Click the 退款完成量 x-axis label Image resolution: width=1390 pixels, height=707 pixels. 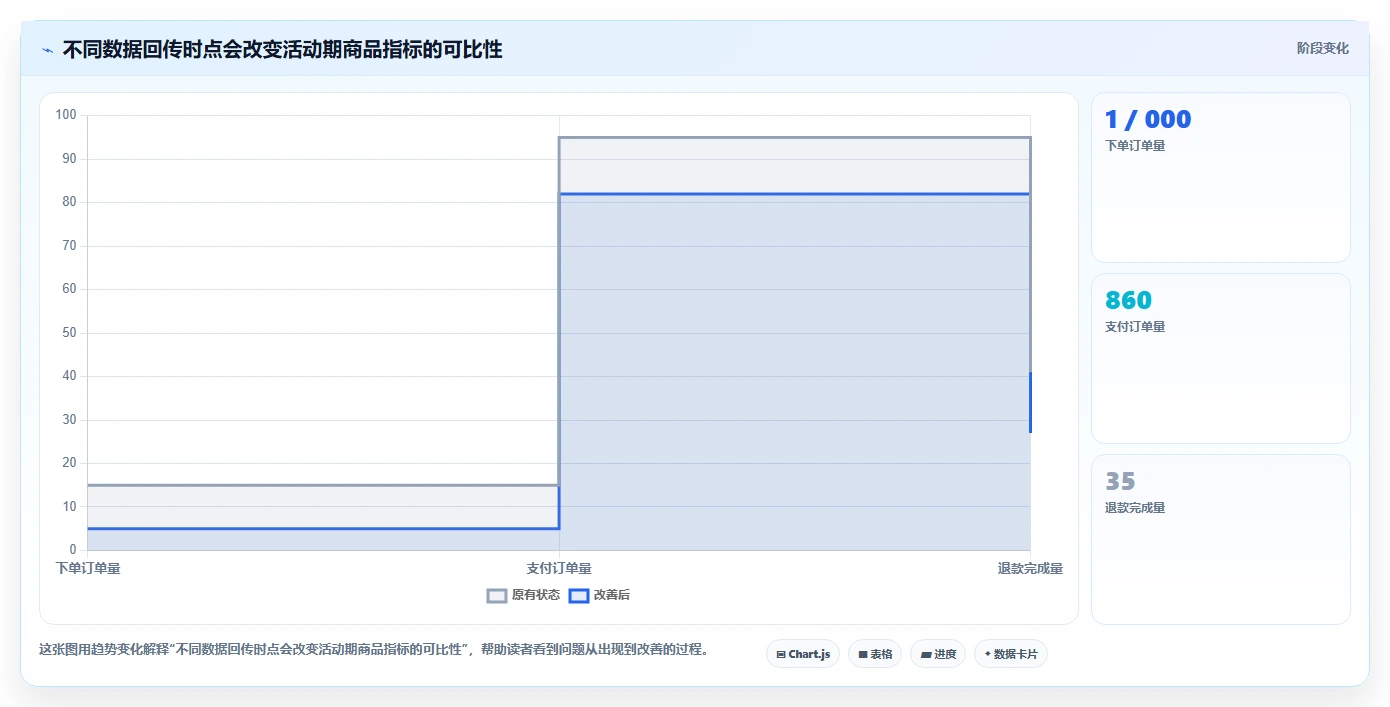1030,568
